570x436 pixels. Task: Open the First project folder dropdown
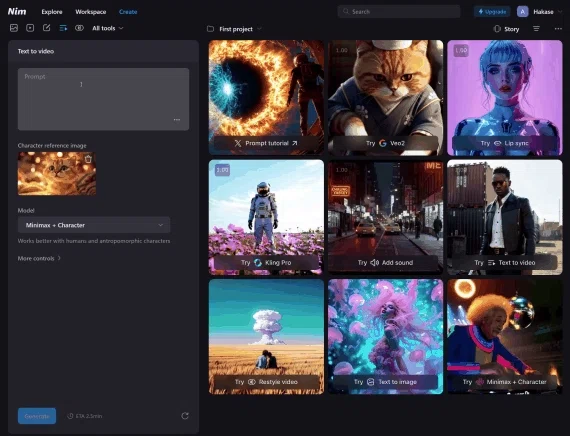point(240,29)
